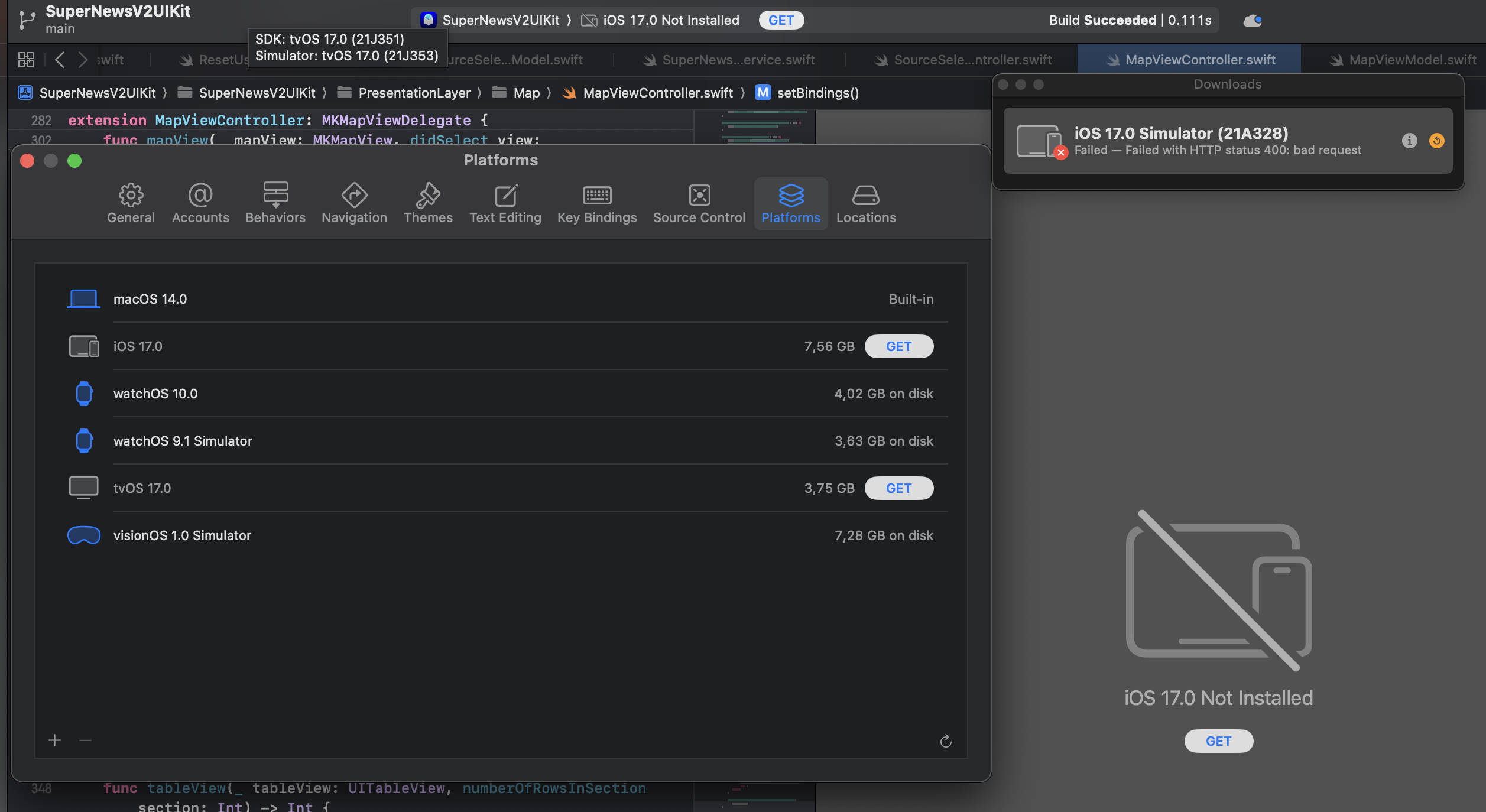Click the Platforms window minimize button

coord(51,161)
